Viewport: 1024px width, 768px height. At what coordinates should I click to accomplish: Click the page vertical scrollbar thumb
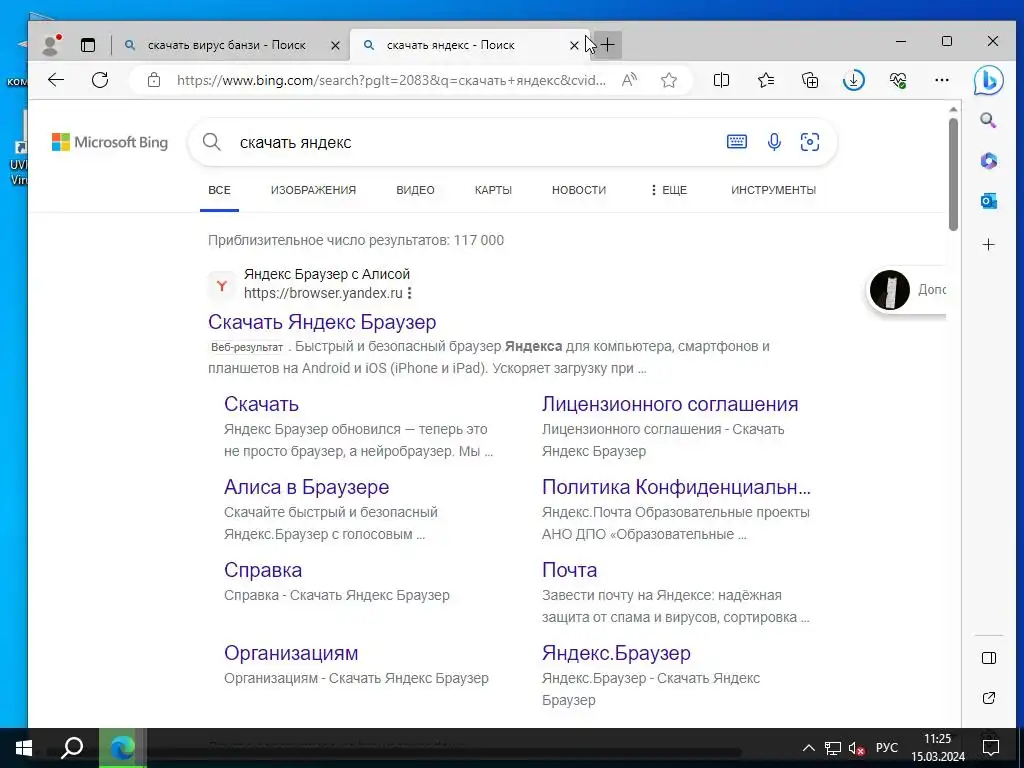click(953, 174)
